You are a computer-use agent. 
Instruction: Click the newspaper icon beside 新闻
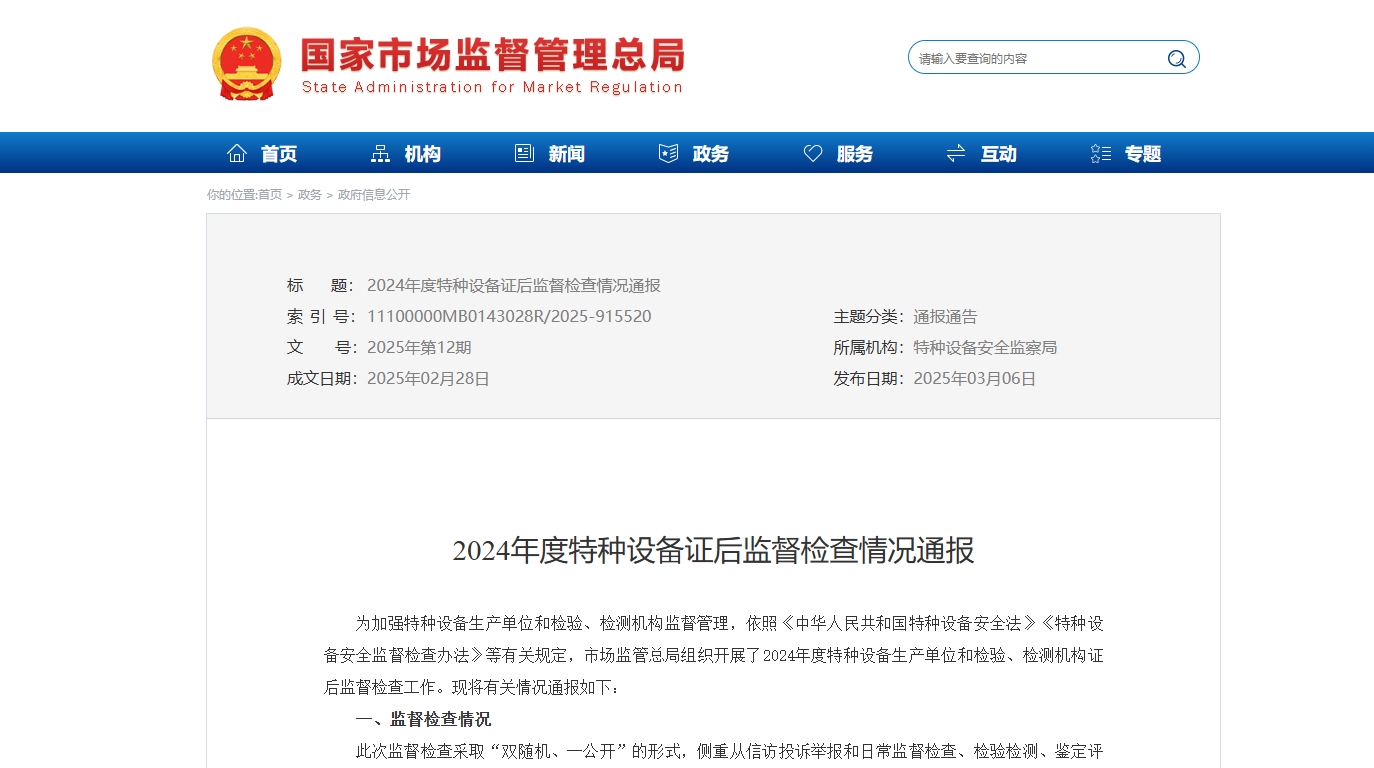pos(524,153)
